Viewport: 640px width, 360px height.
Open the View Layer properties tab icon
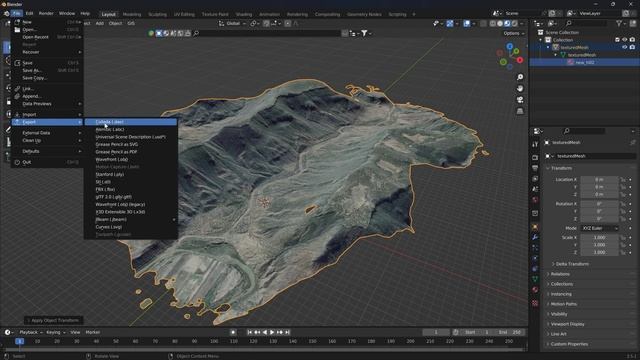pyautogui.click(x=535, y=179)
